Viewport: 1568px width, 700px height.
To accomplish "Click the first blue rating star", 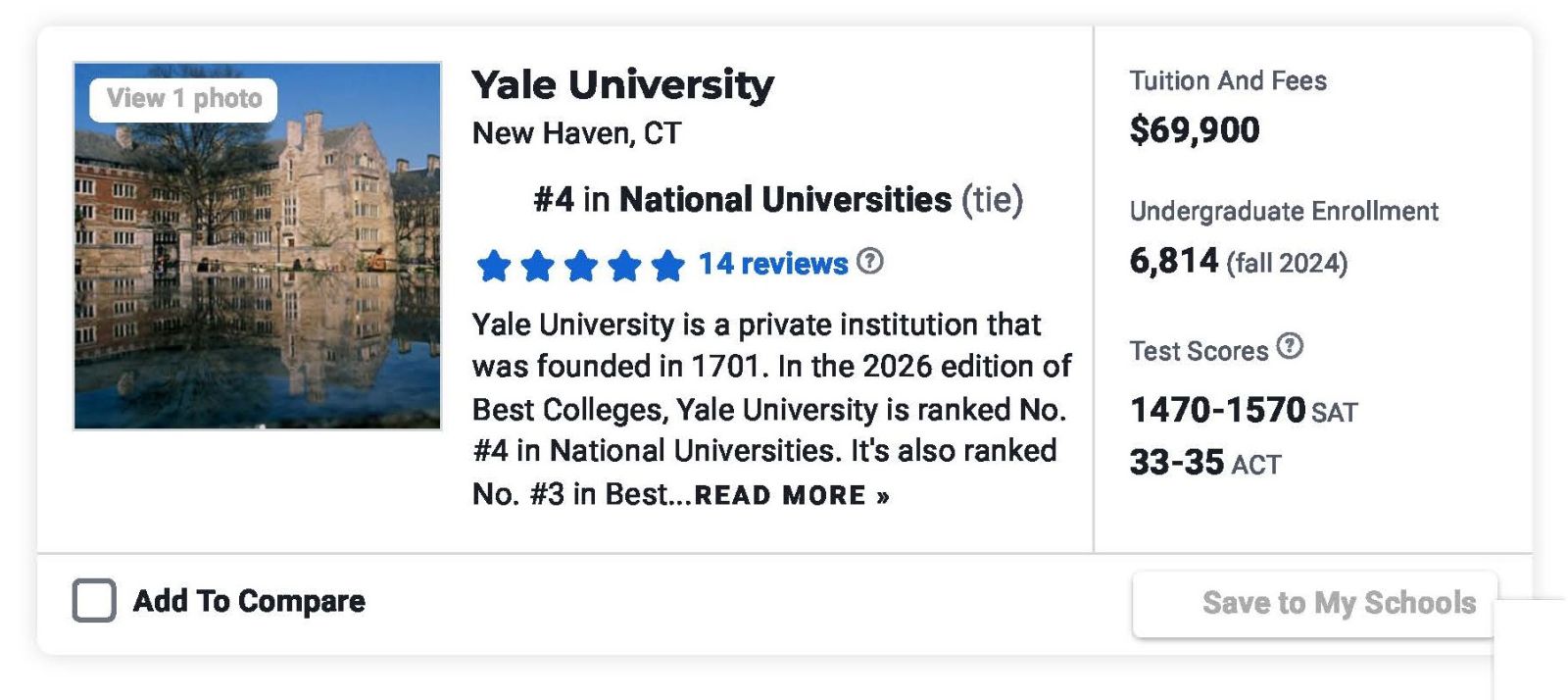I will pos(494,266).
